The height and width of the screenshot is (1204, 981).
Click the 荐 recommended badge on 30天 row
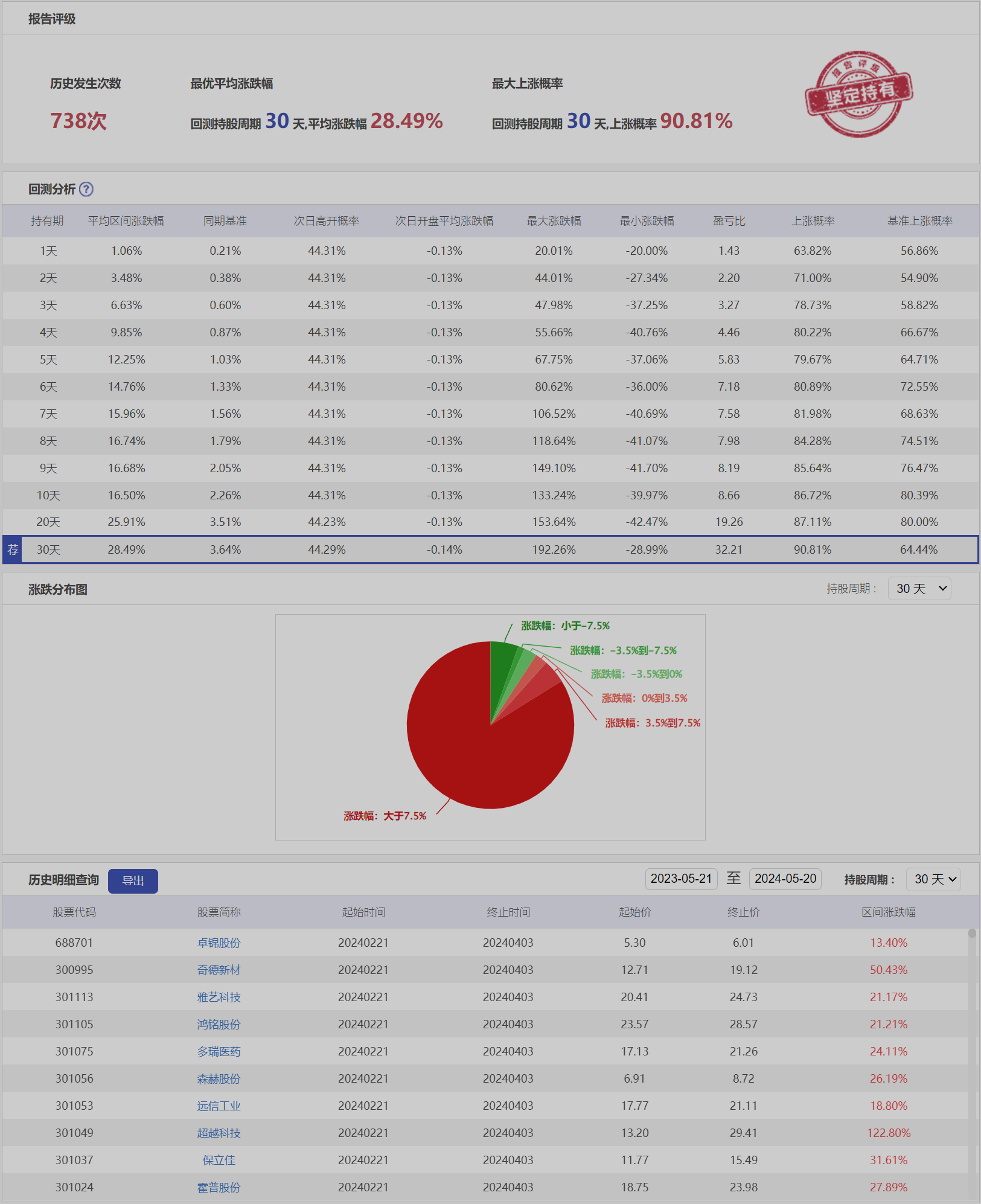tap(13, 549)
